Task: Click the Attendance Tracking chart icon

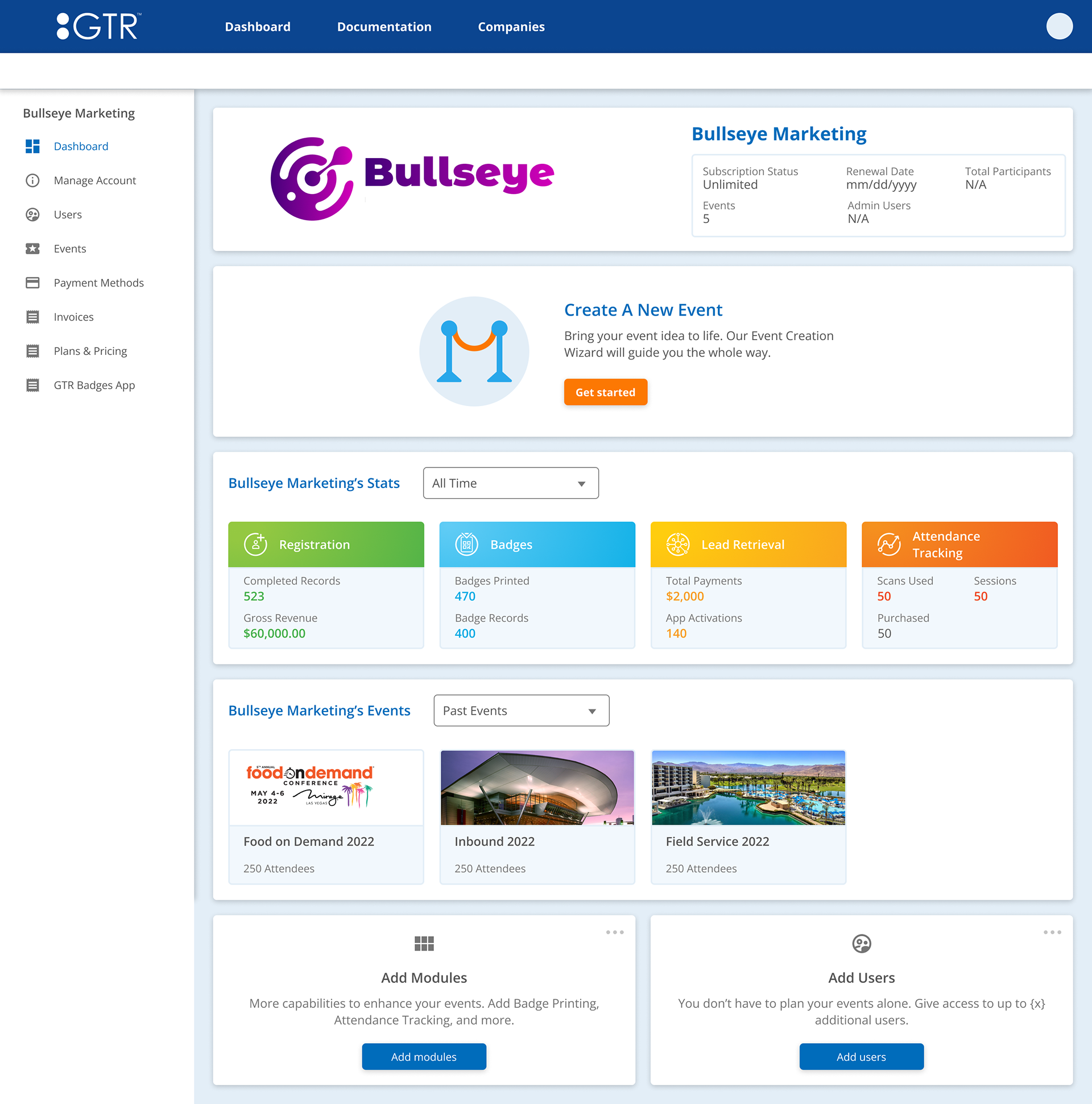Action: pyautogui.click(x=888, y=544)
